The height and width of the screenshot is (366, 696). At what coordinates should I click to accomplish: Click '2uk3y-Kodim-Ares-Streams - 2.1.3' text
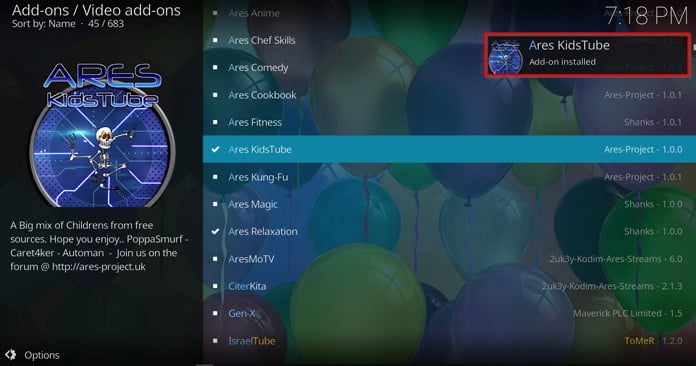click(x=612, y=286)
